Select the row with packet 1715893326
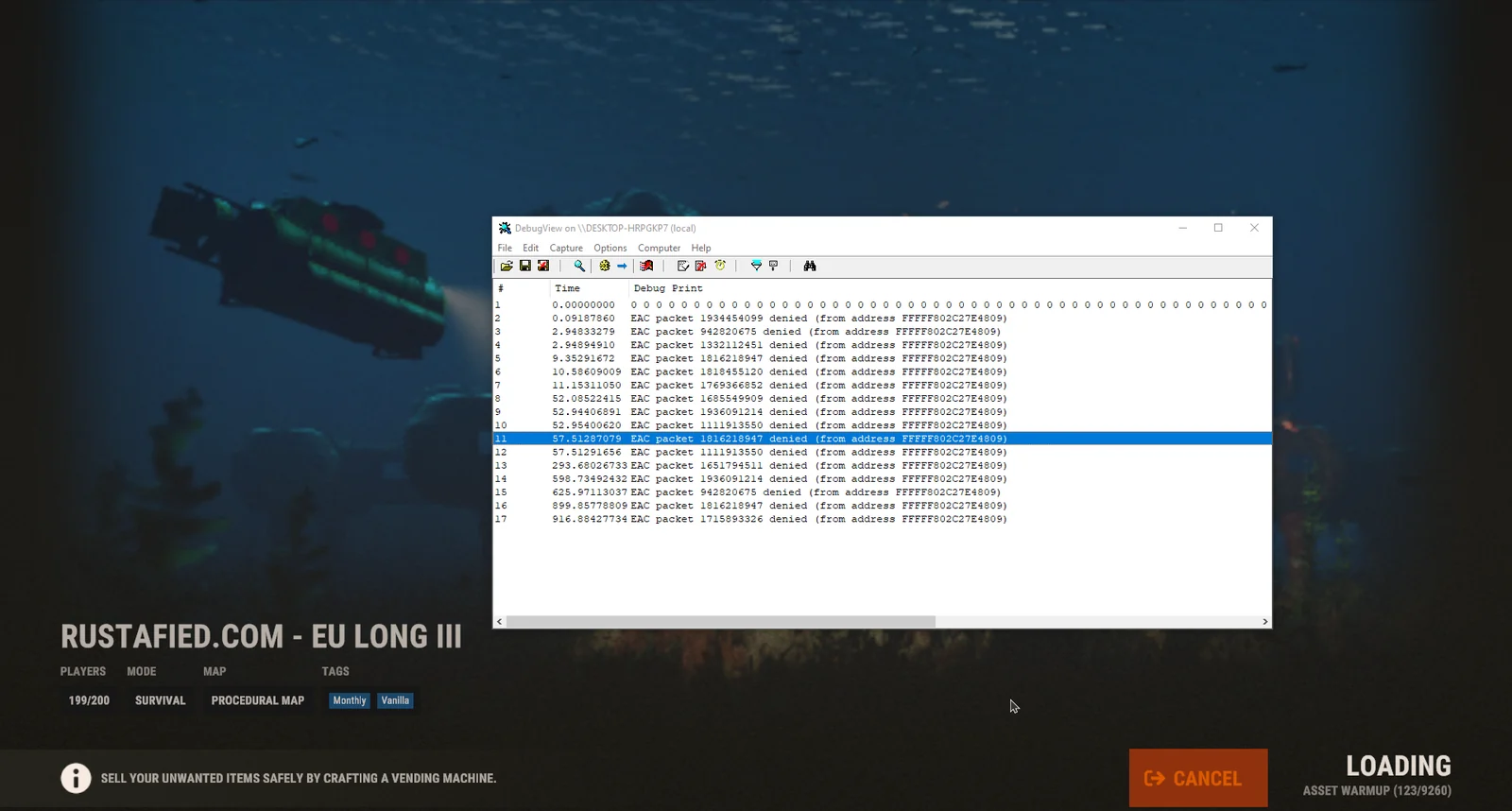The height and width of the screenshot is (811, 1512). 883,519
